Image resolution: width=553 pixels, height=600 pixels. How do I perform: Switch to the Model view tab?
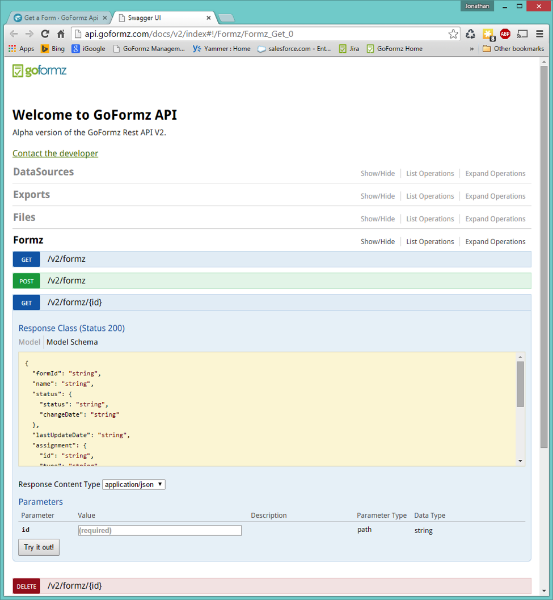click(x=29, y=342)
